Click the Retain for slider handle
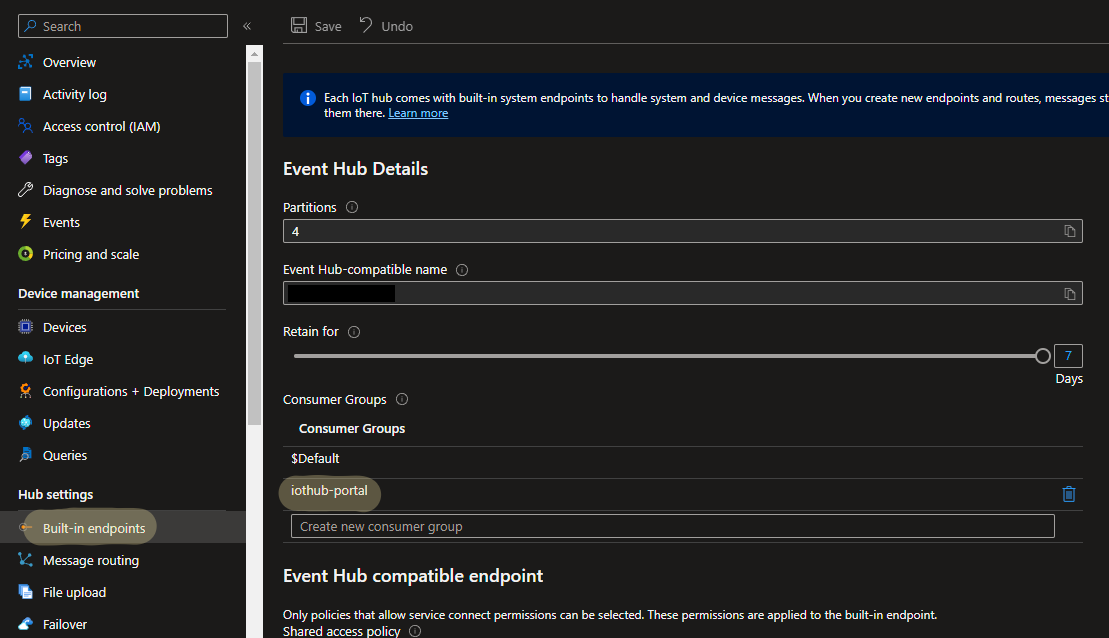 [1043, 356]
